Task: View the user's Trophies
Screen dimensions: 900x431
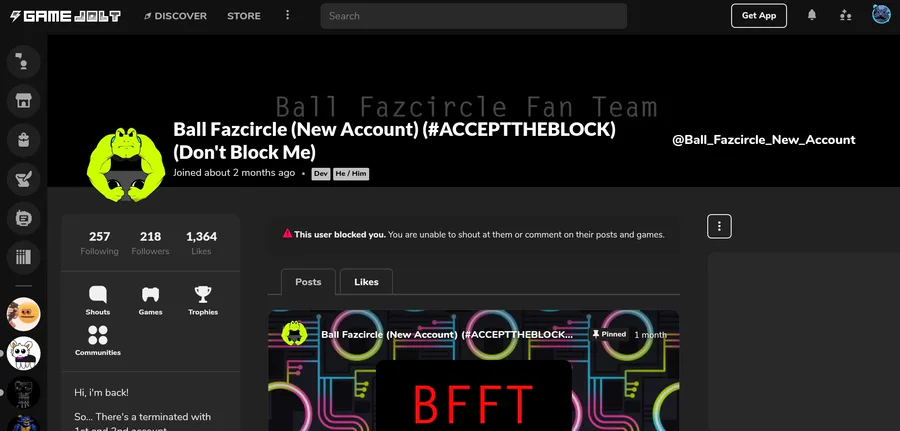Action: (203, 301)
